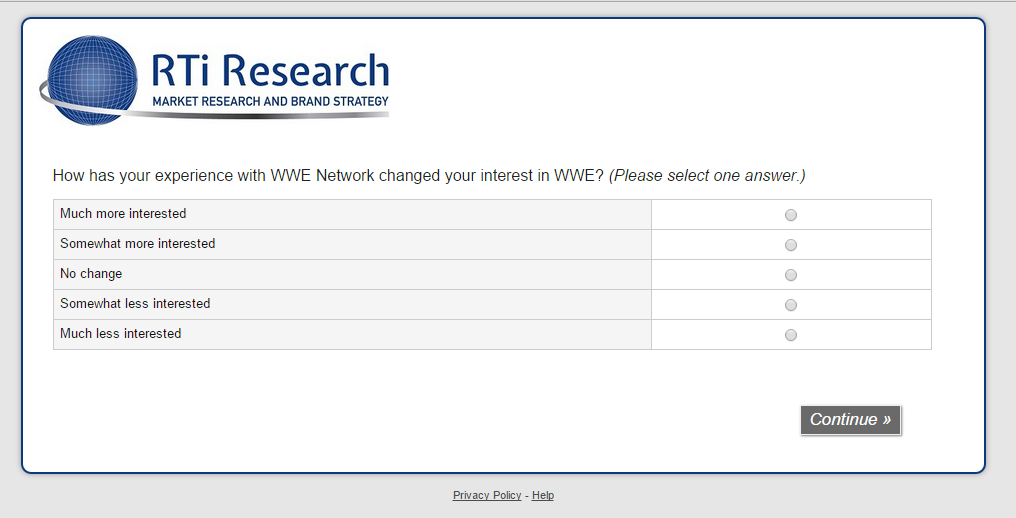Click the RTi Research wordmark text

(x=270, y=71)
